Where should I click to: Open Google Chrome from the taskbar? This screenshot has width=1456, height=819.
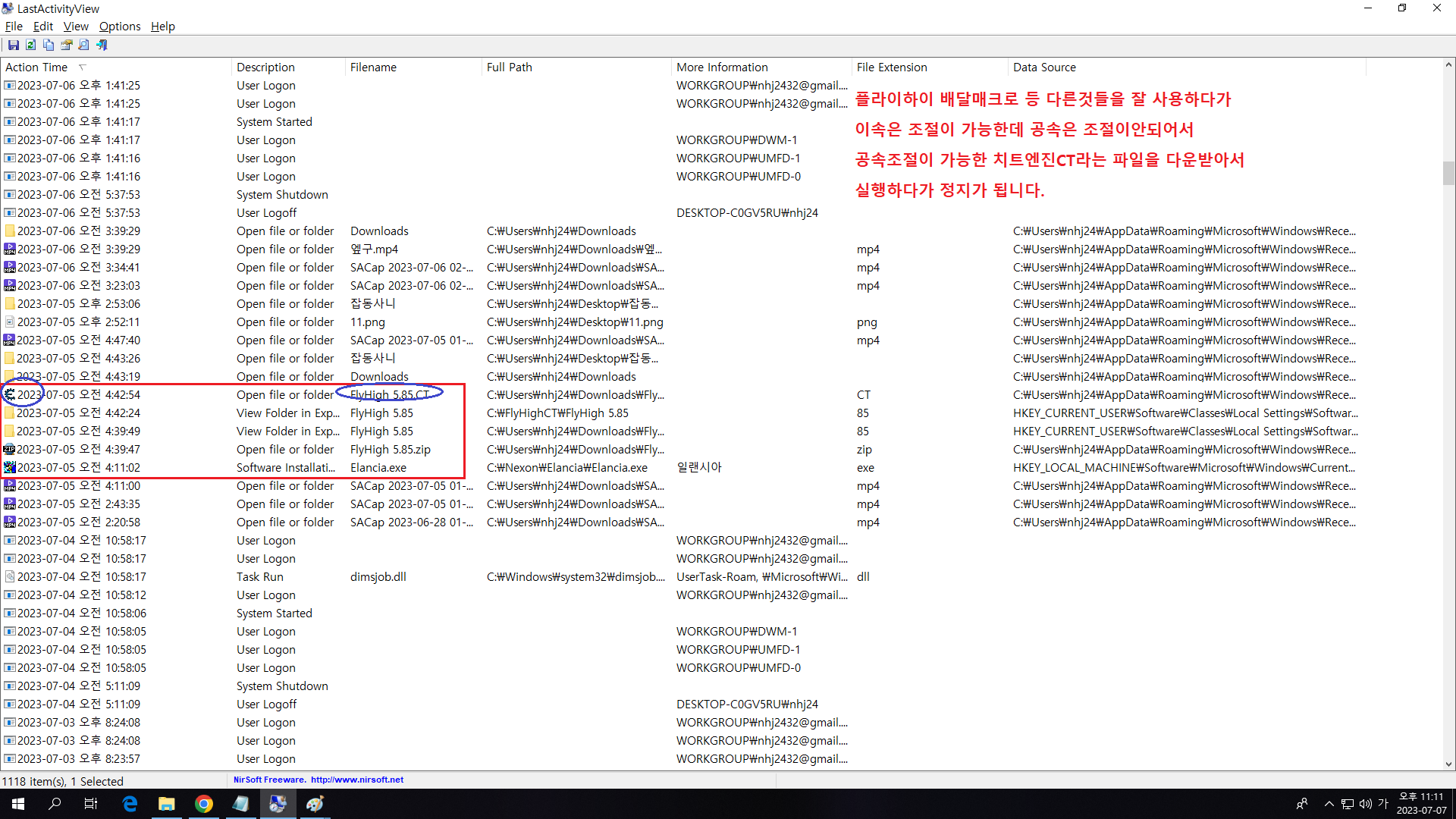203,804
